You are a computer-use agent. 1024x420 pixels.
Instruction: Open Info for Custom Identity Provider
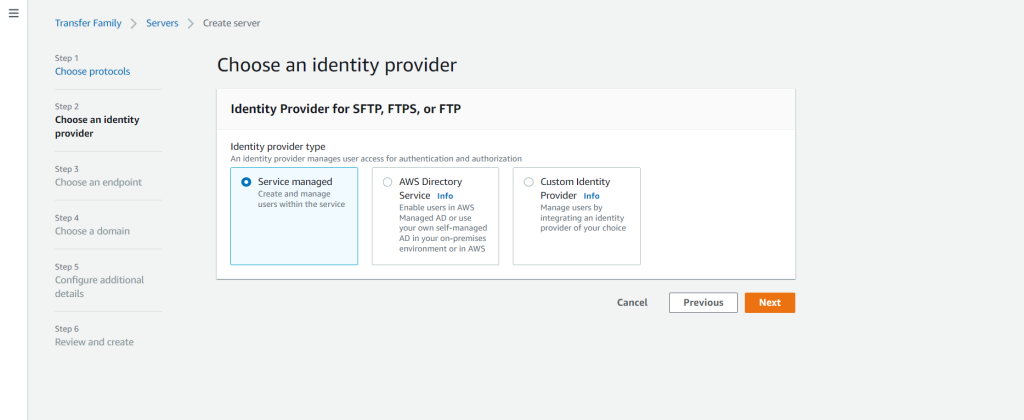point(591,196)
